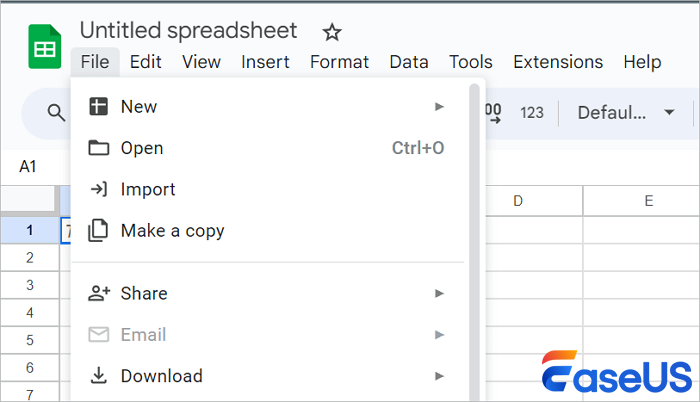The width and height of the screenshot is (700, 402).
Task: Click the Ctrl+O shortcut label
Action: pyautogui.click(x=418, y=148)
